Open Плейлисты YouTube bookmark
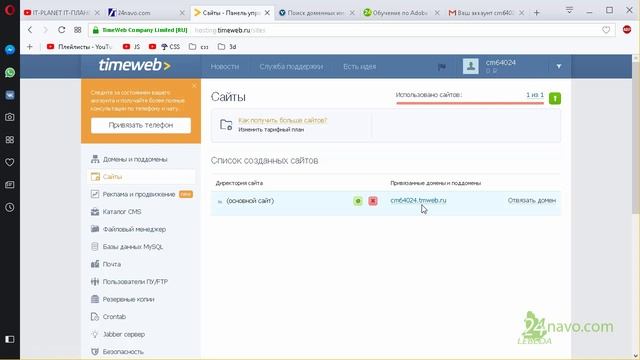 (79, 47)
